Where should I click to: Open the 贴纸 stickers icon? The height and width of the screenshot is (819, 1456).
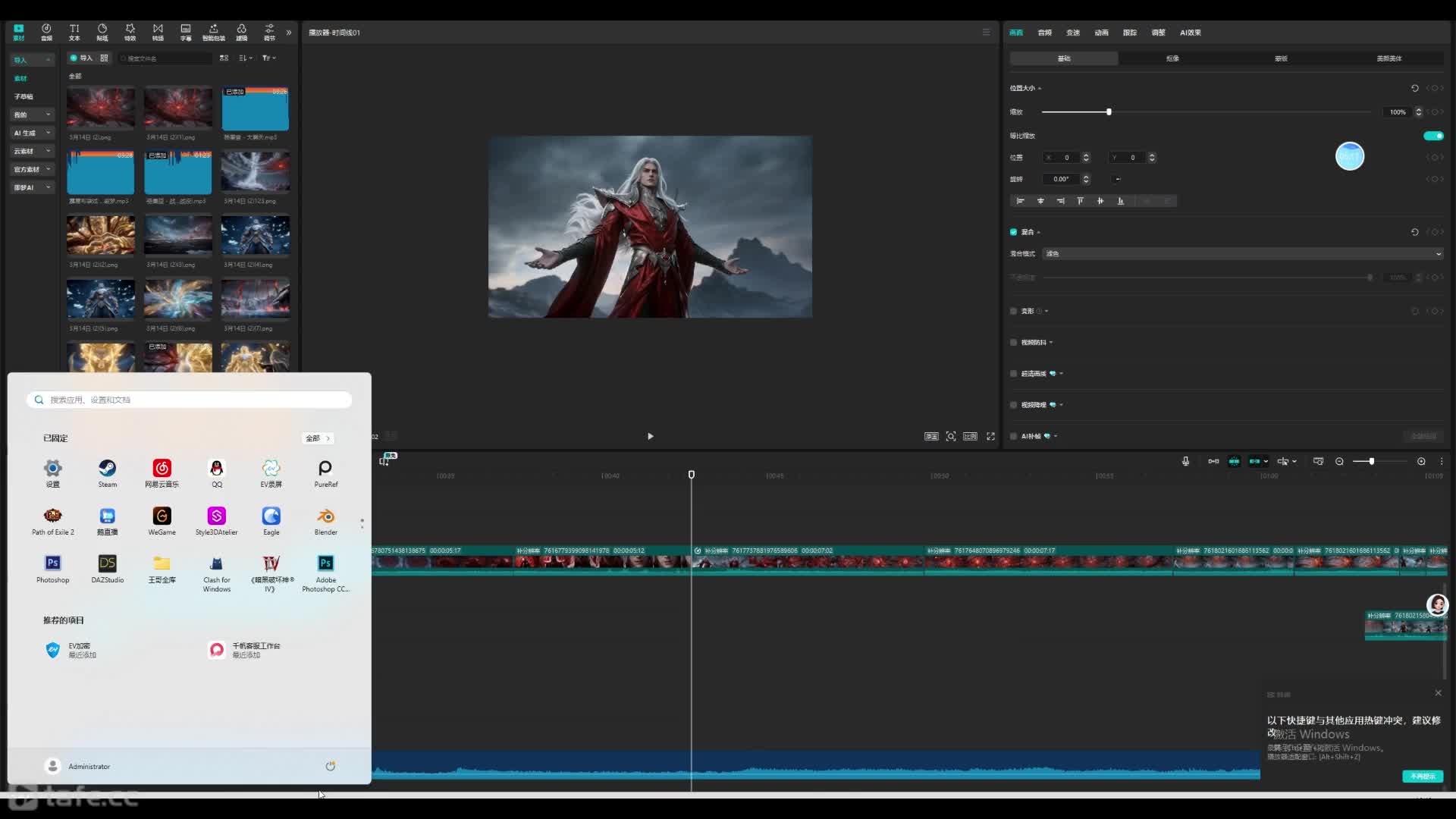[x=102, y=32]
